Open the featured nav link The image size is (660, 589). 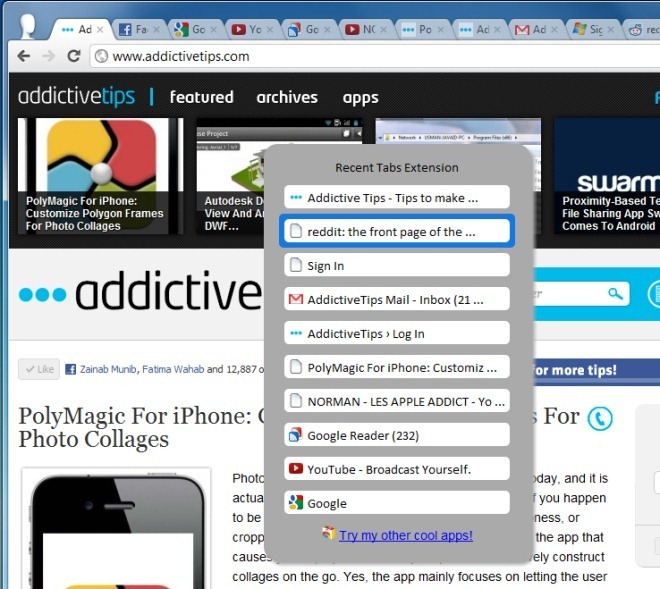[202, 97]
